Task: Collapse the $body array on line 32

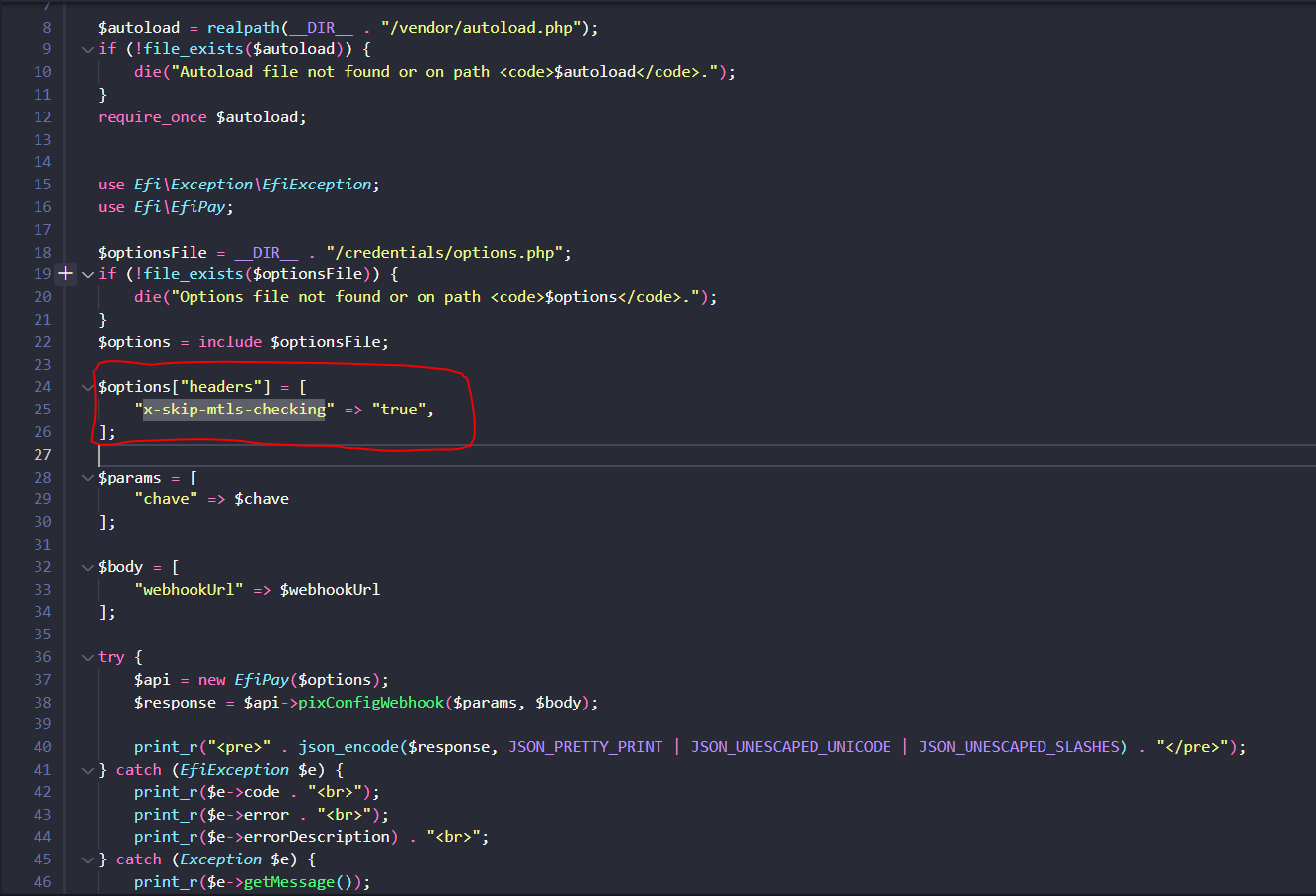Action: [x=88, y=567]
